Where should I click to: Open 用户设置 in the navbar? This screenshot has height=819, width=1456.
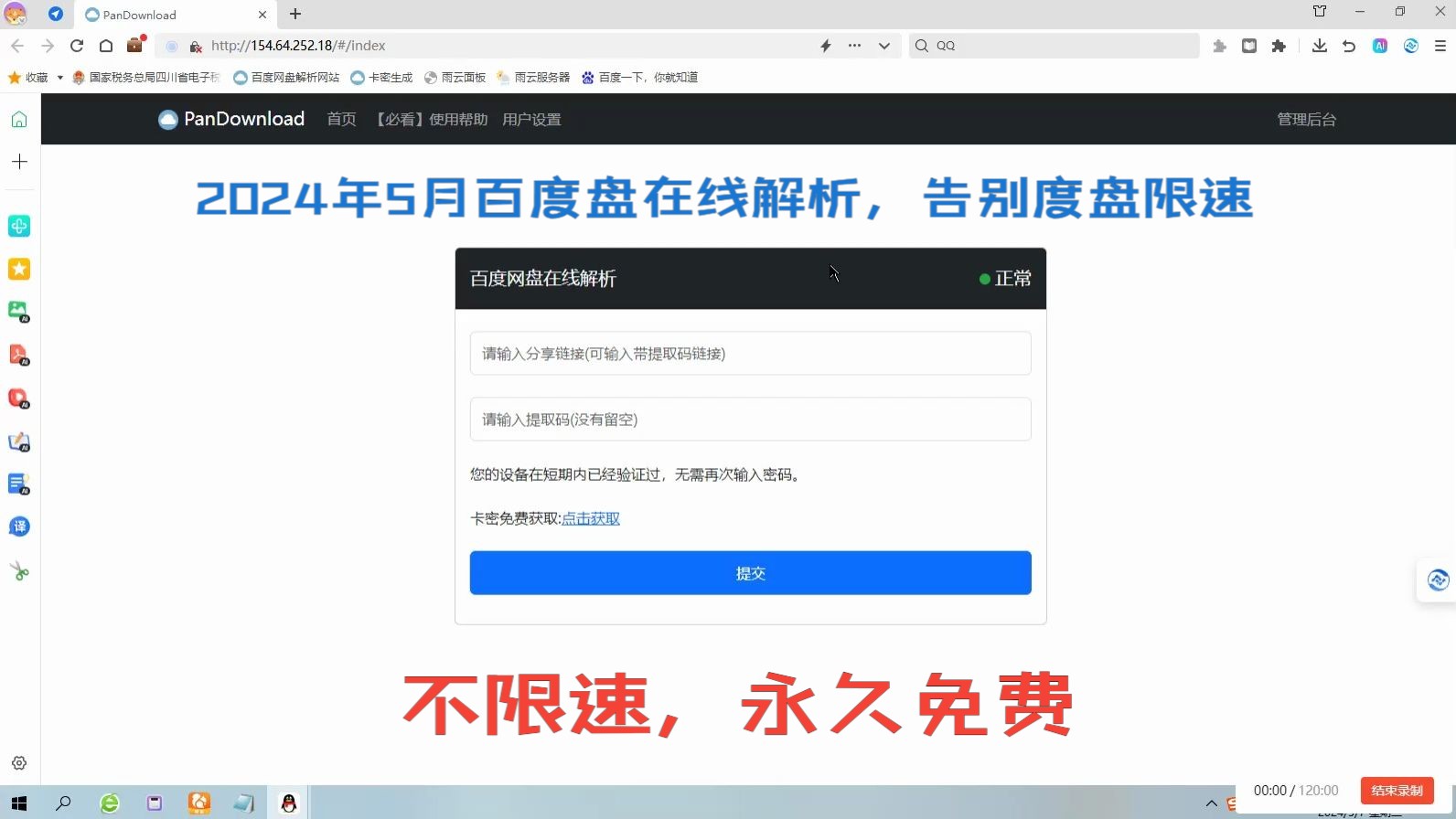tap(531, 120)
